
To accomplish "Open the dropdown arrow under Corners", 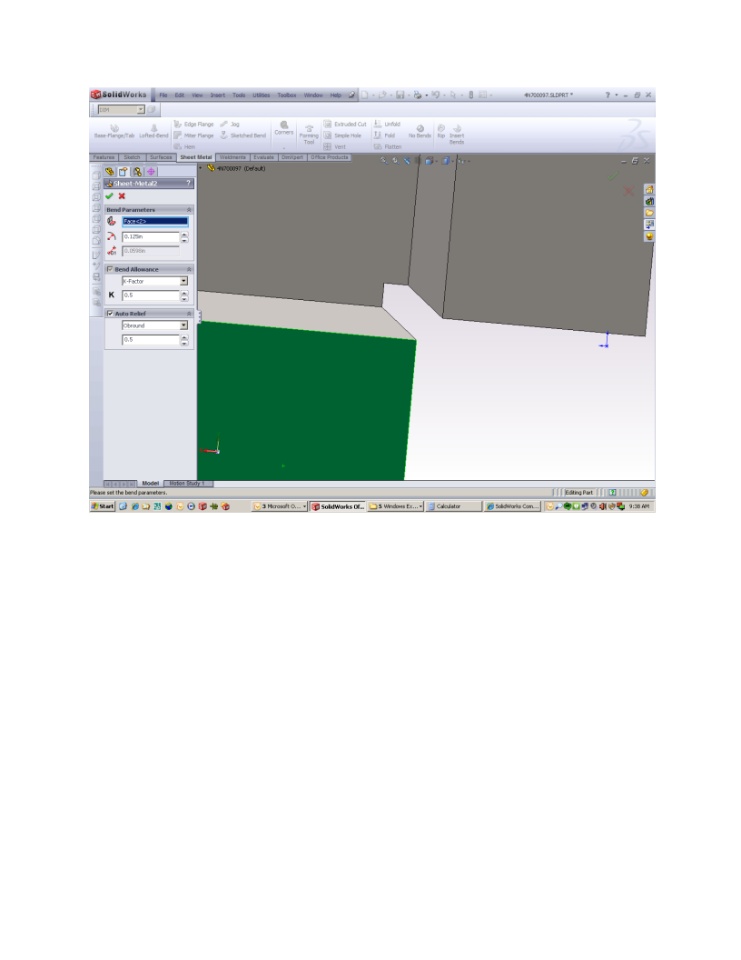I will point(284,147).
